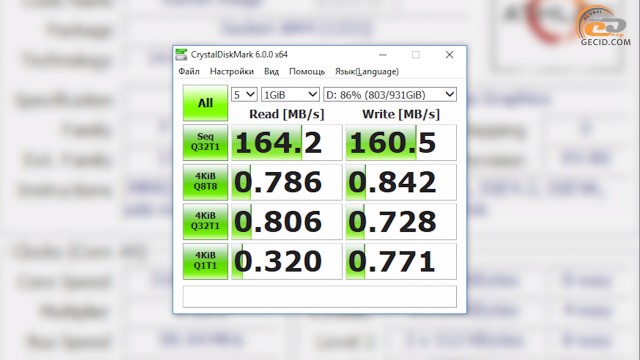Start the 4KiB Q32T1 test
This screenshot has width=640, height=360.
pyautogui.click(x=205, y=222)
